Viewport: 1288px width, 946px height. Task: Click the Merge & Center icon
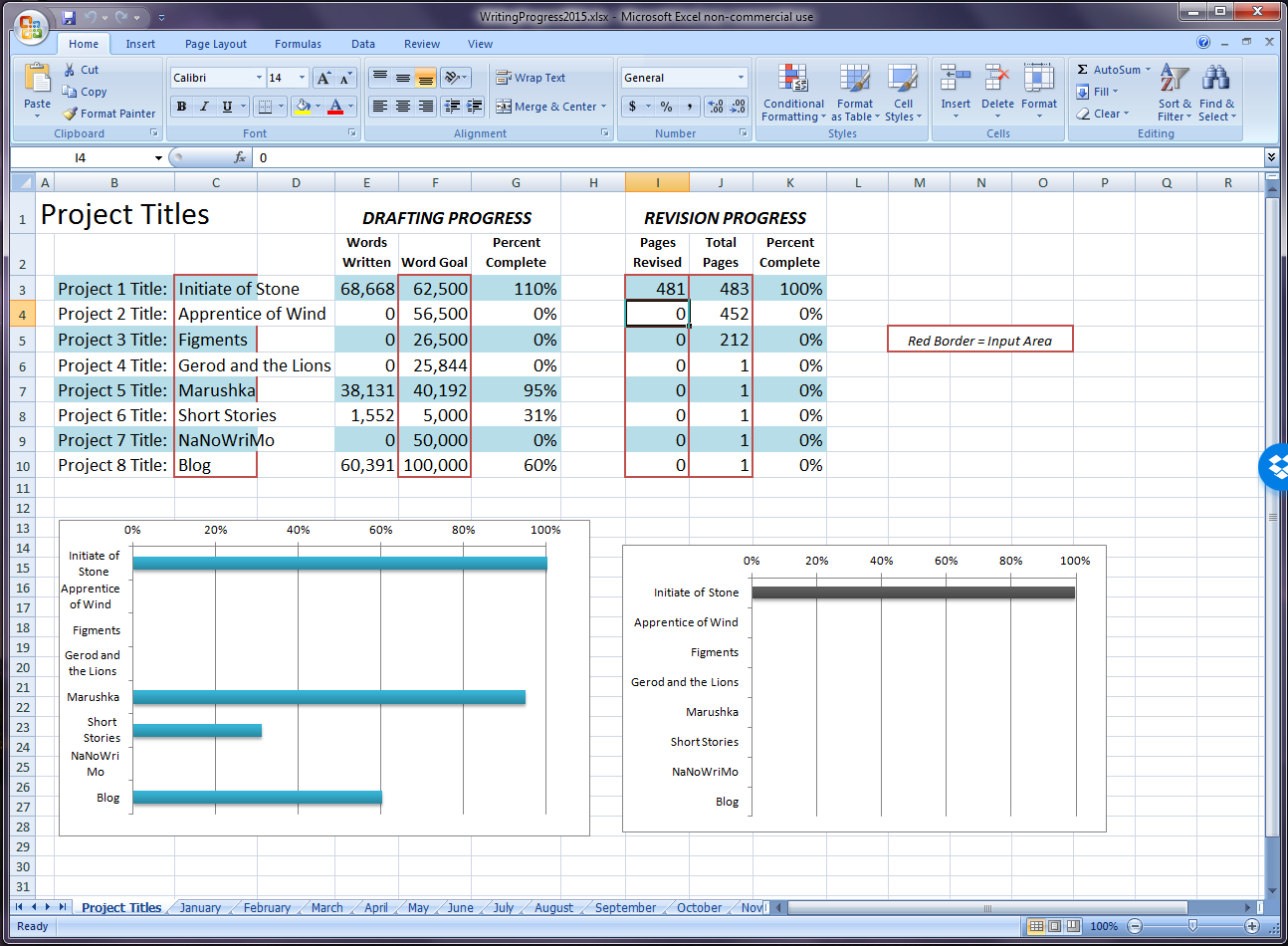tap(504, 107)
